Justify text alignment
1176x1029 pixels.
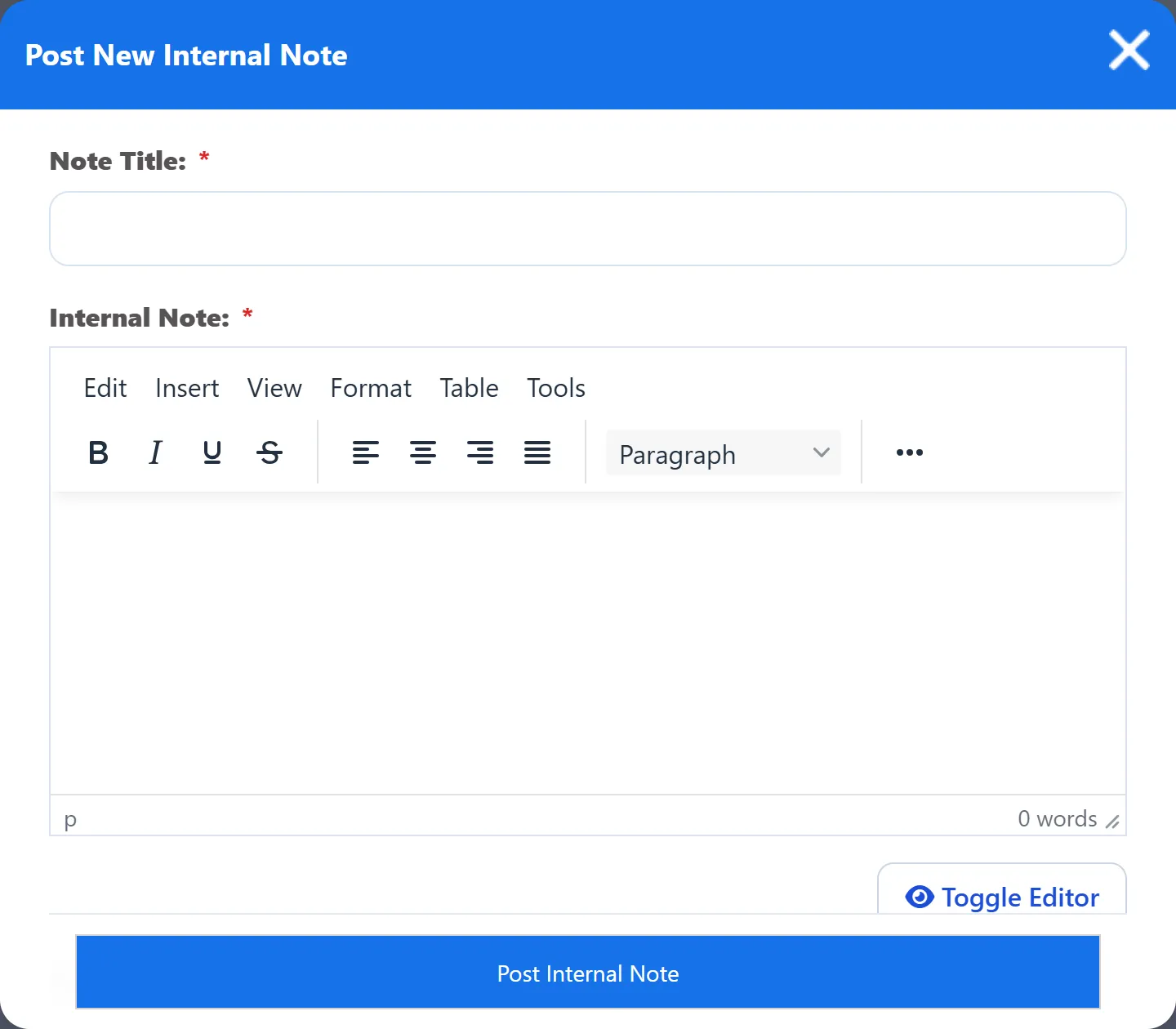point(537,452)
